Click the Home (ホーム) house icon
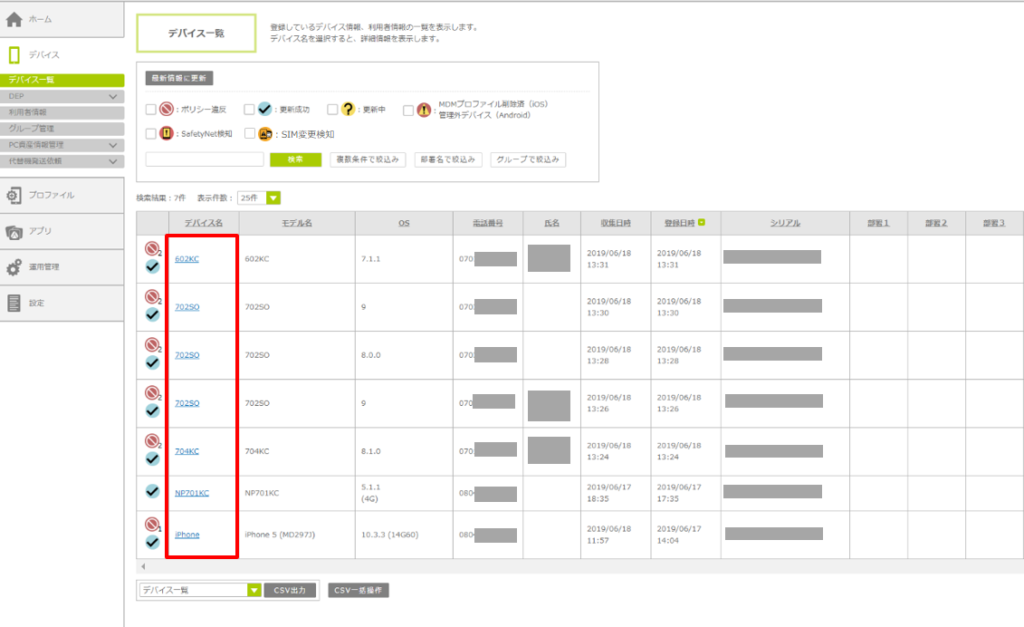The height and width of the screenshot is (627, 1024). click(x=14, y=19)
